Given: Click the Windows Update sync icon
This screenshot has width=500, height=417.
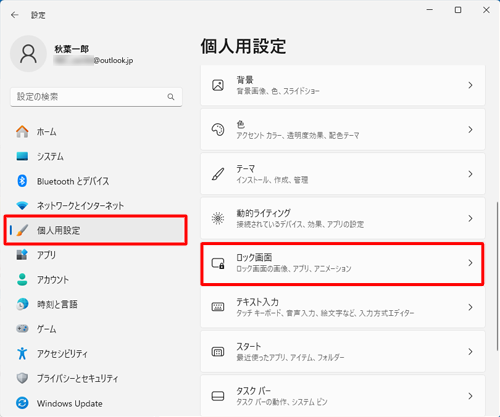Looking at the screenshot, I should pyautogui.click(x=22, y=403).
